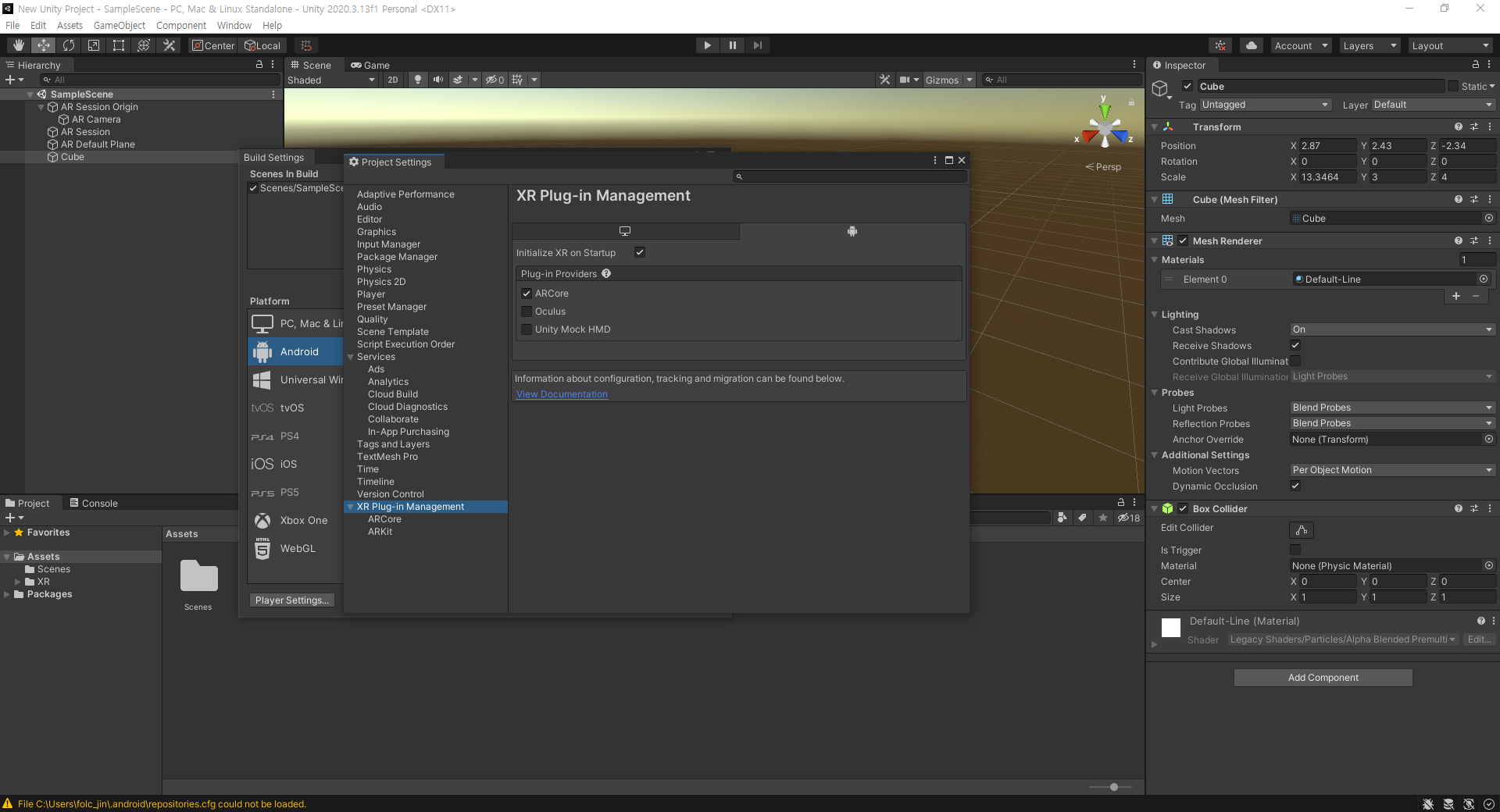Click the Player Settings button
This screenshot has height=812, width=1500.
click(x=292, y=600)
